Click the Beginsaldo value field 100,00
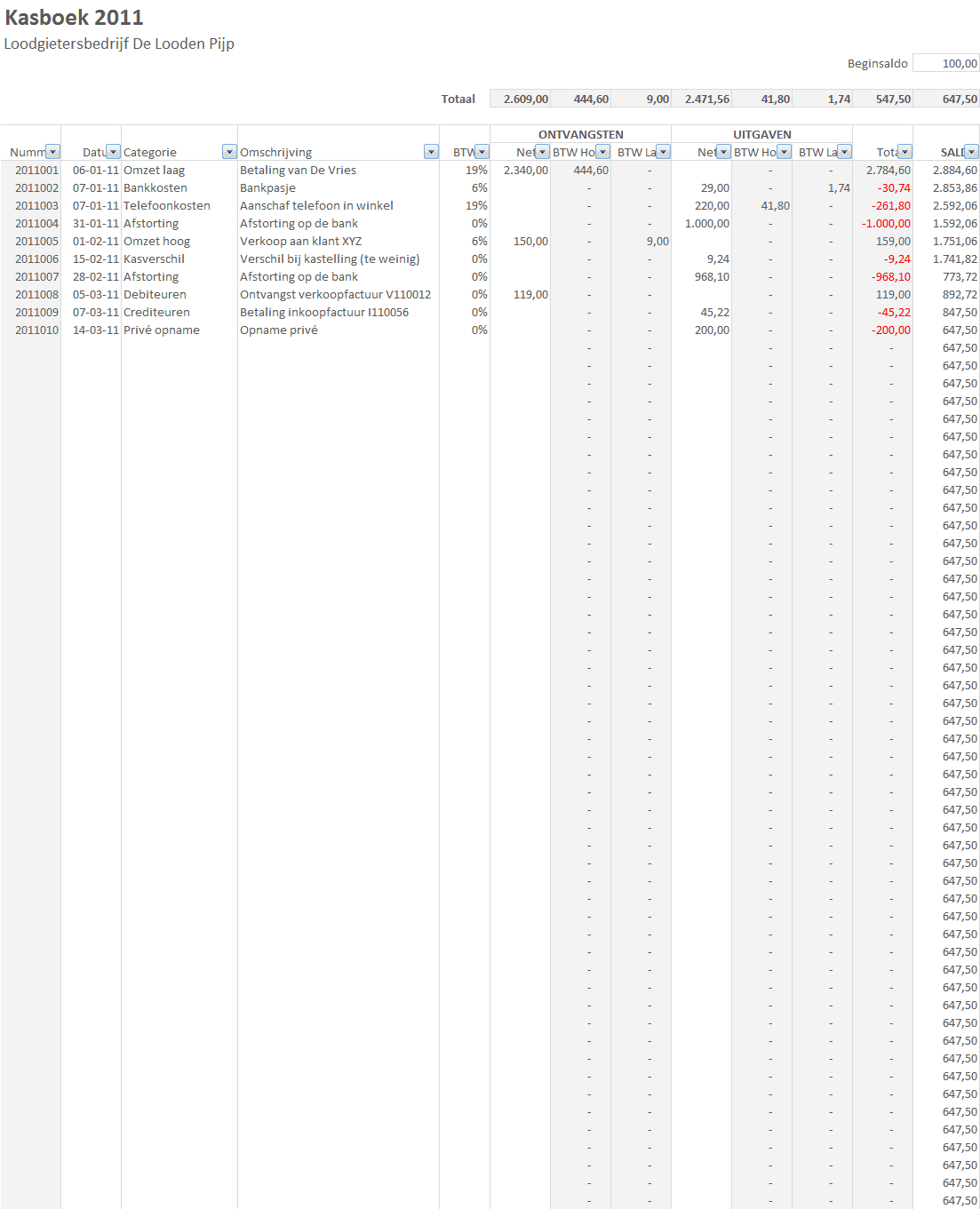Viewport: 980px width, 1209px height. click(946, 63)
